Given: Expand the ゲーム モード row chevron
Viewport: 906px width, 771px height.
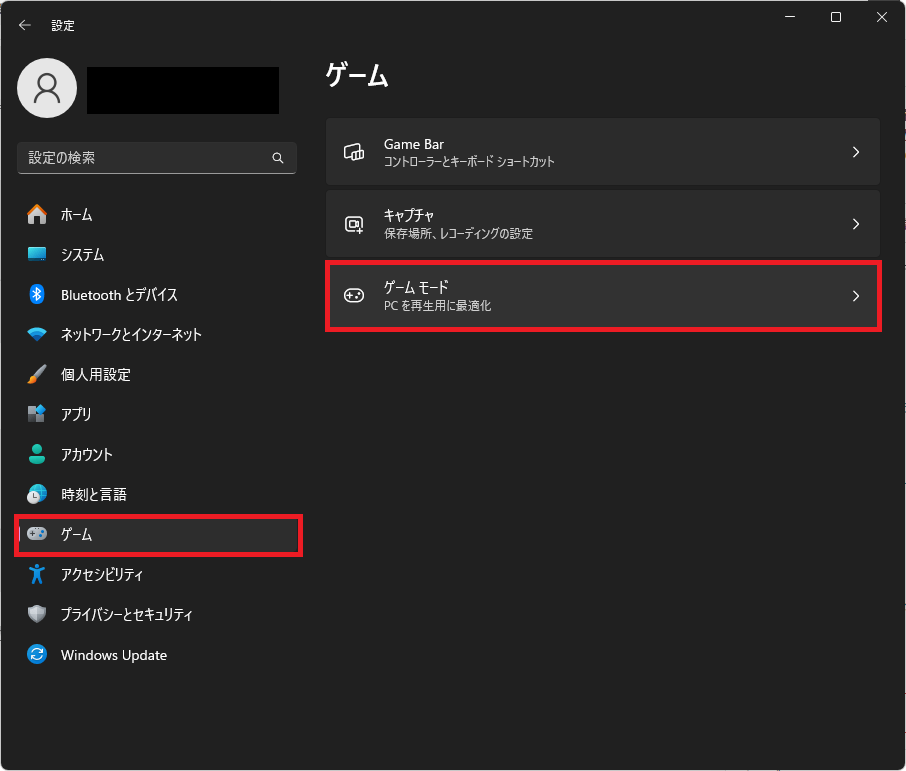Looking at the screenshot, I should click(855, 296).
